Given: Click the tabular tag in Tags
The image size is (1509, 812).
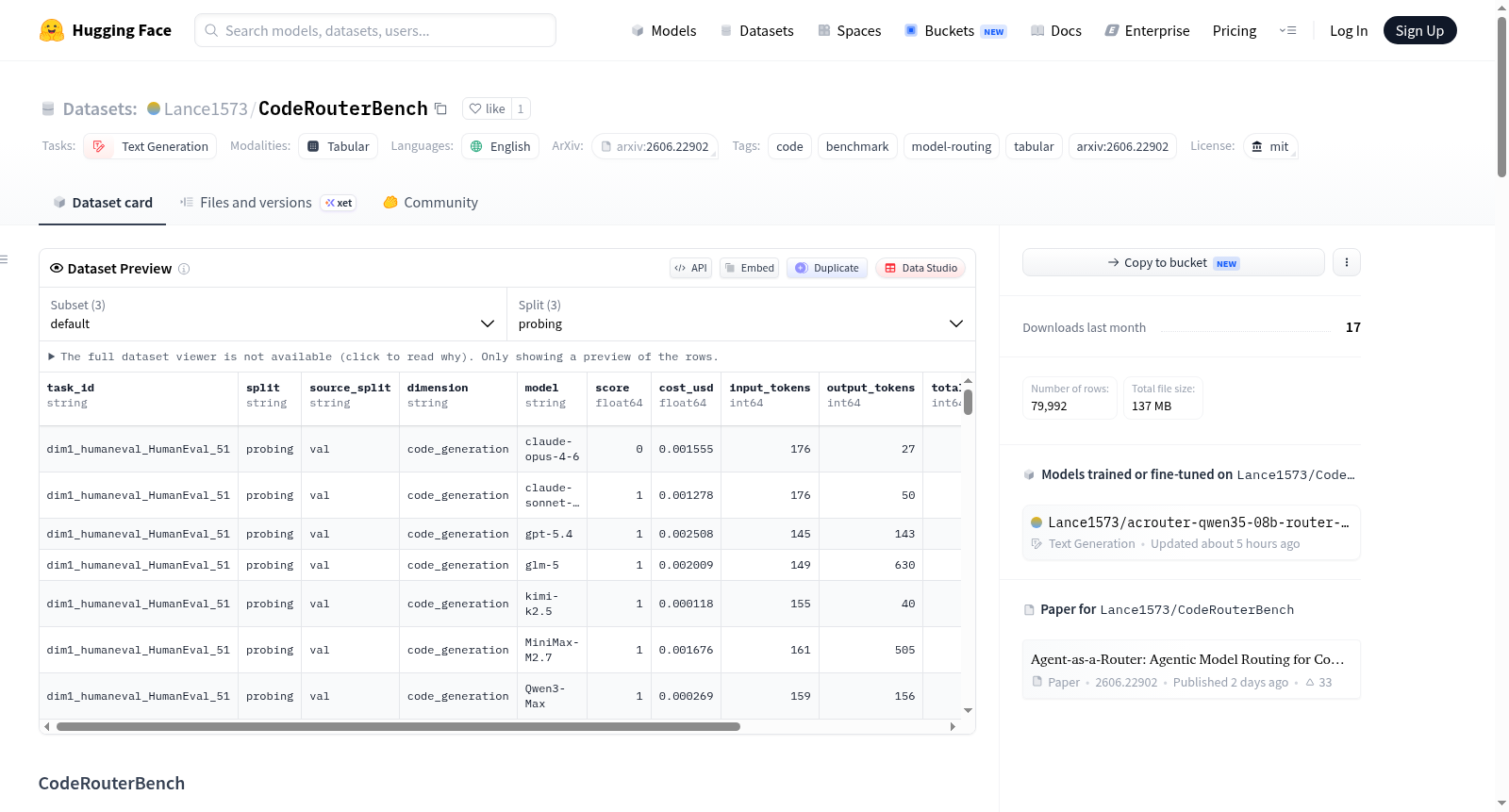Looking at the screenshot, I should point(1034,146).
